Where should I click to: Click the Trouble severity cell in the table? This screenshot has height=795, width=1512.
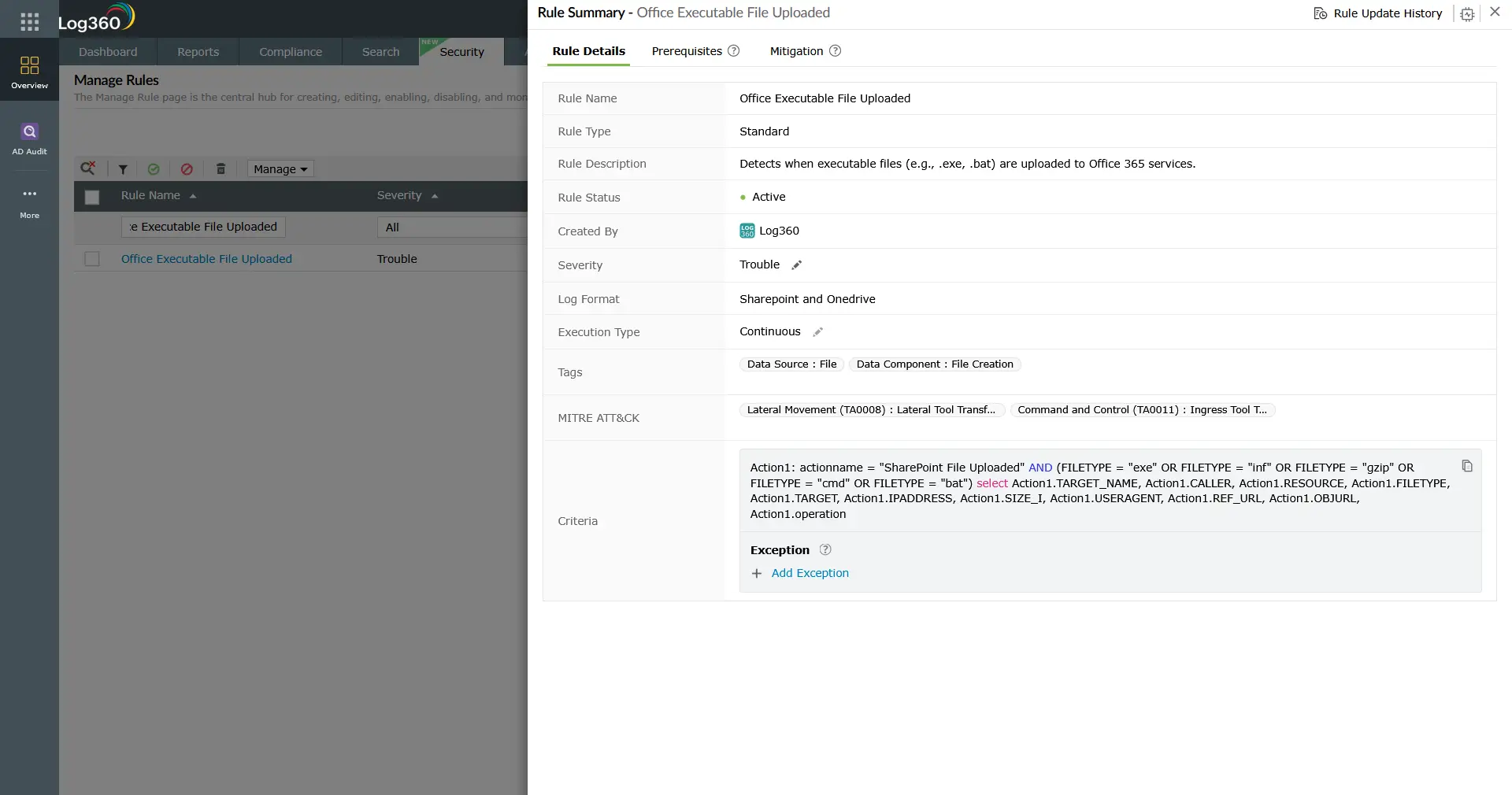[x=397, y=259]
